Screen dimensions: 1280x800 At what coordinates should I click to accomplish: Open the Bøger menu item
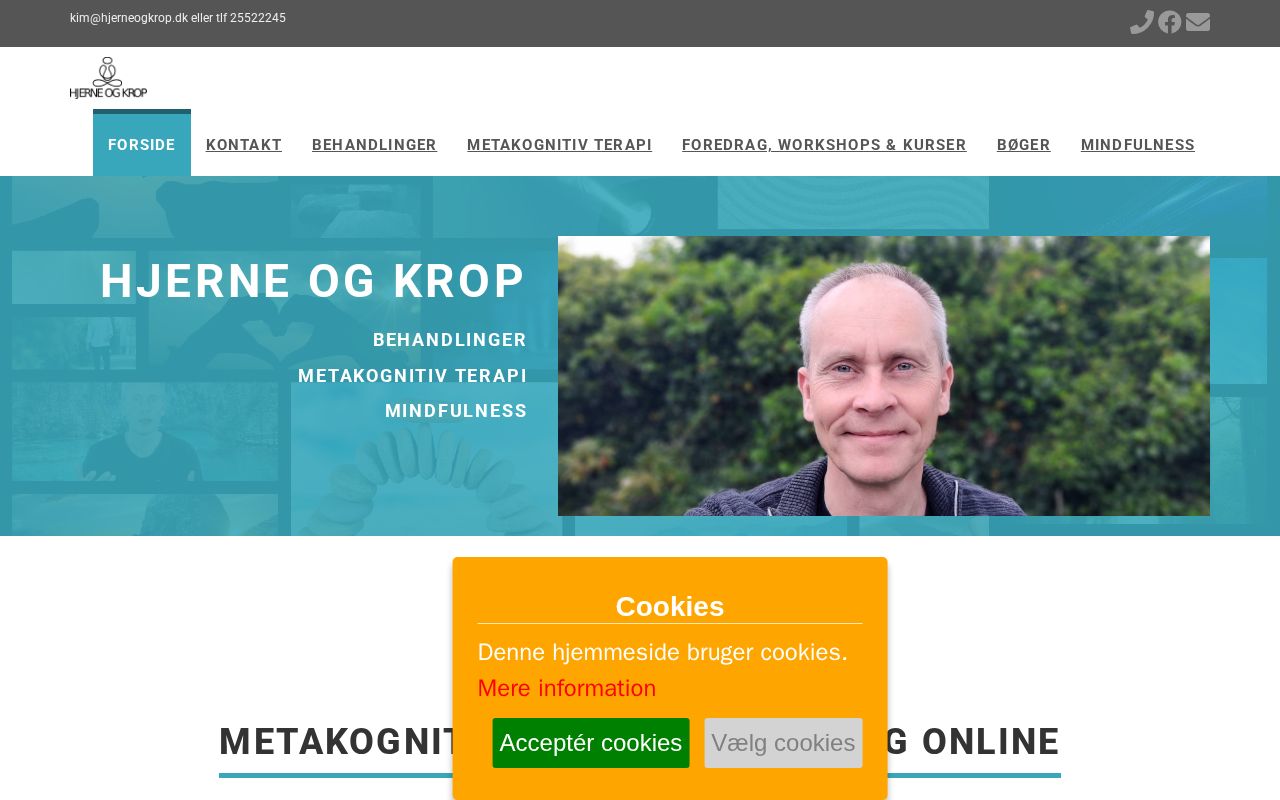pyautogui.click(x=1024, y=145)
